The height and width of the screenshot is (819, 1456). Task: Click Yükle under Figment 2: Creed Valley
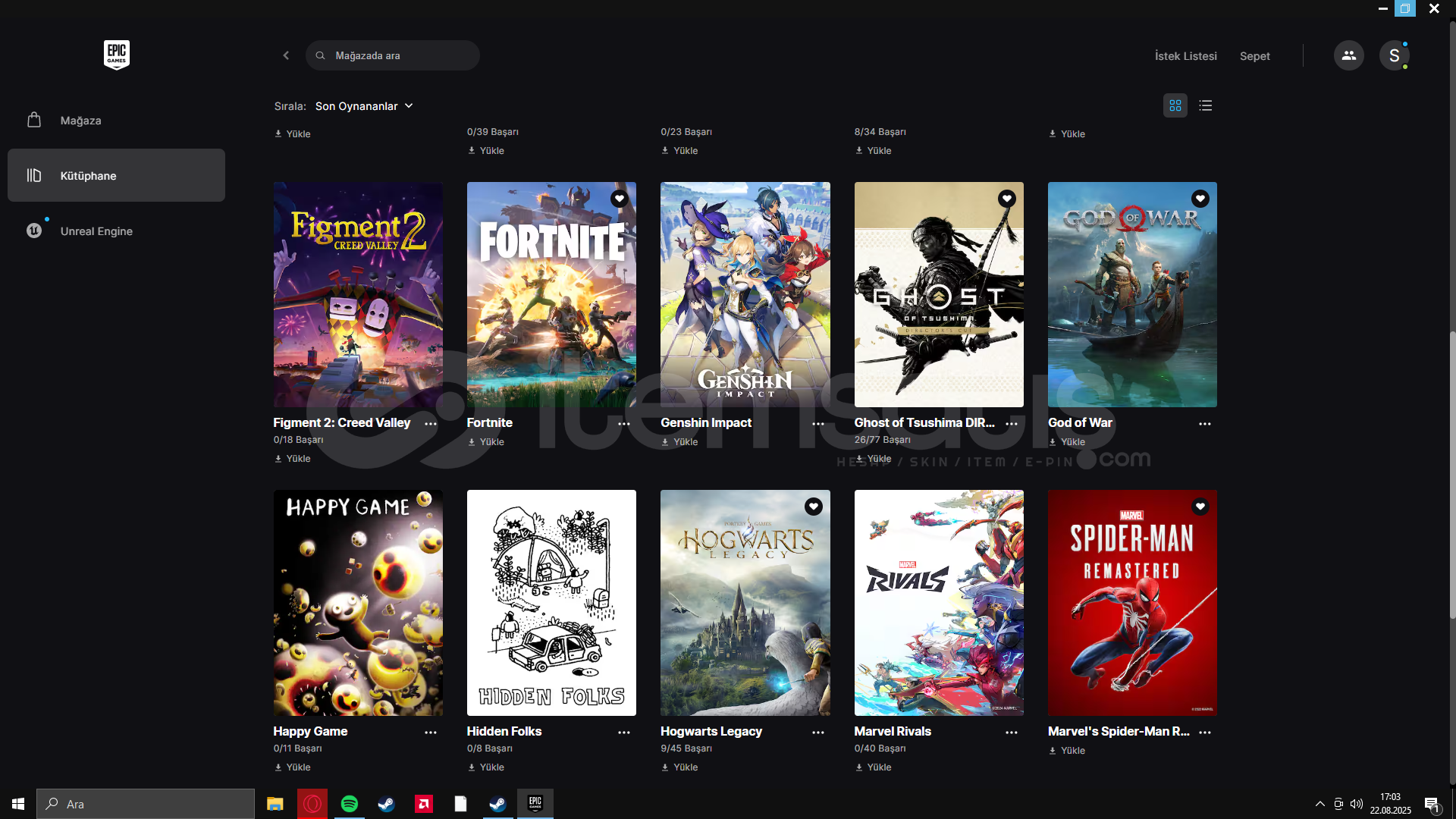pyautogui.click(x=292, y=459)
